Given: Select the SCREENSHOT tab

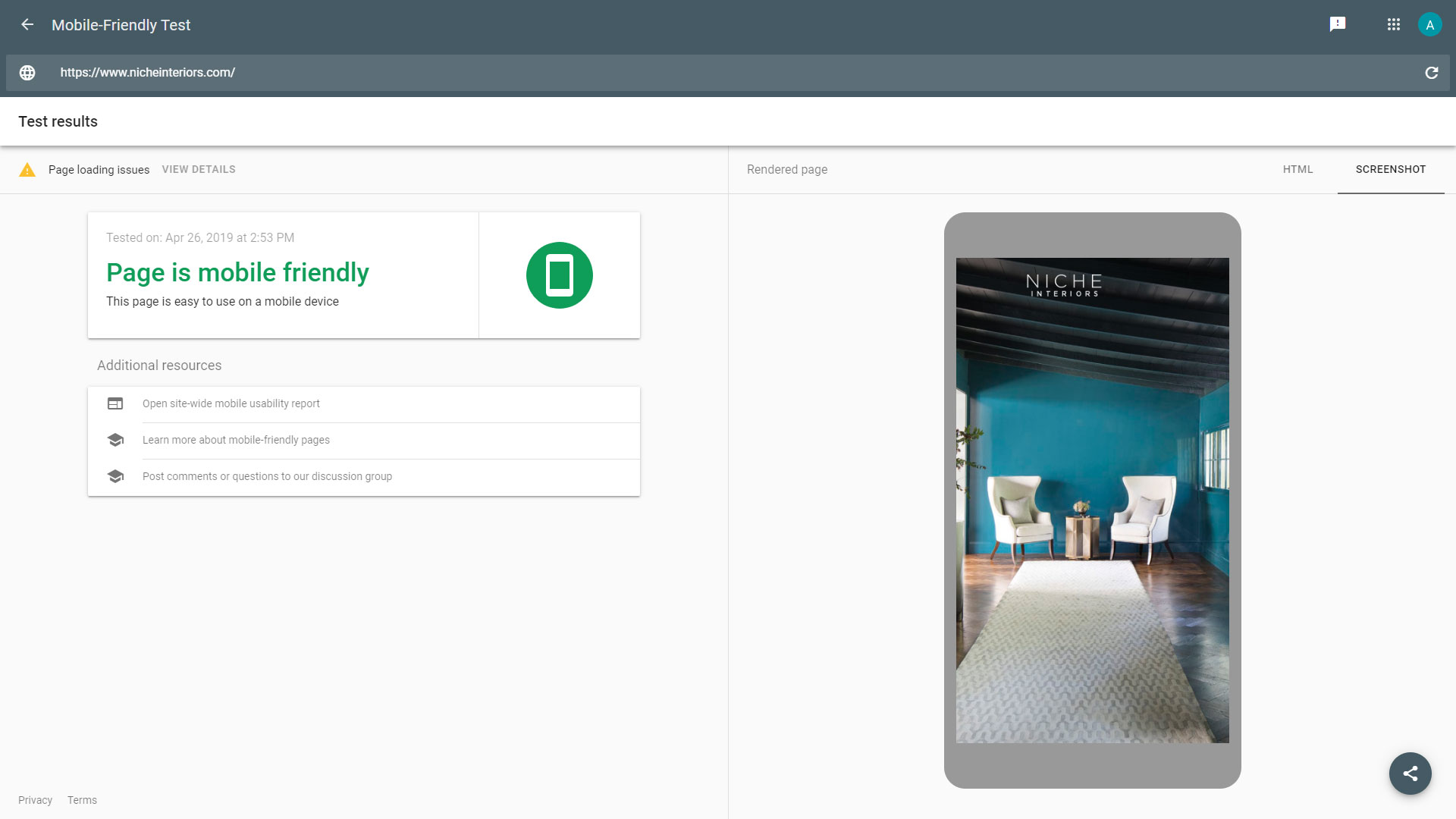Looking at the screenshot, I should [x=1390, y=169].
